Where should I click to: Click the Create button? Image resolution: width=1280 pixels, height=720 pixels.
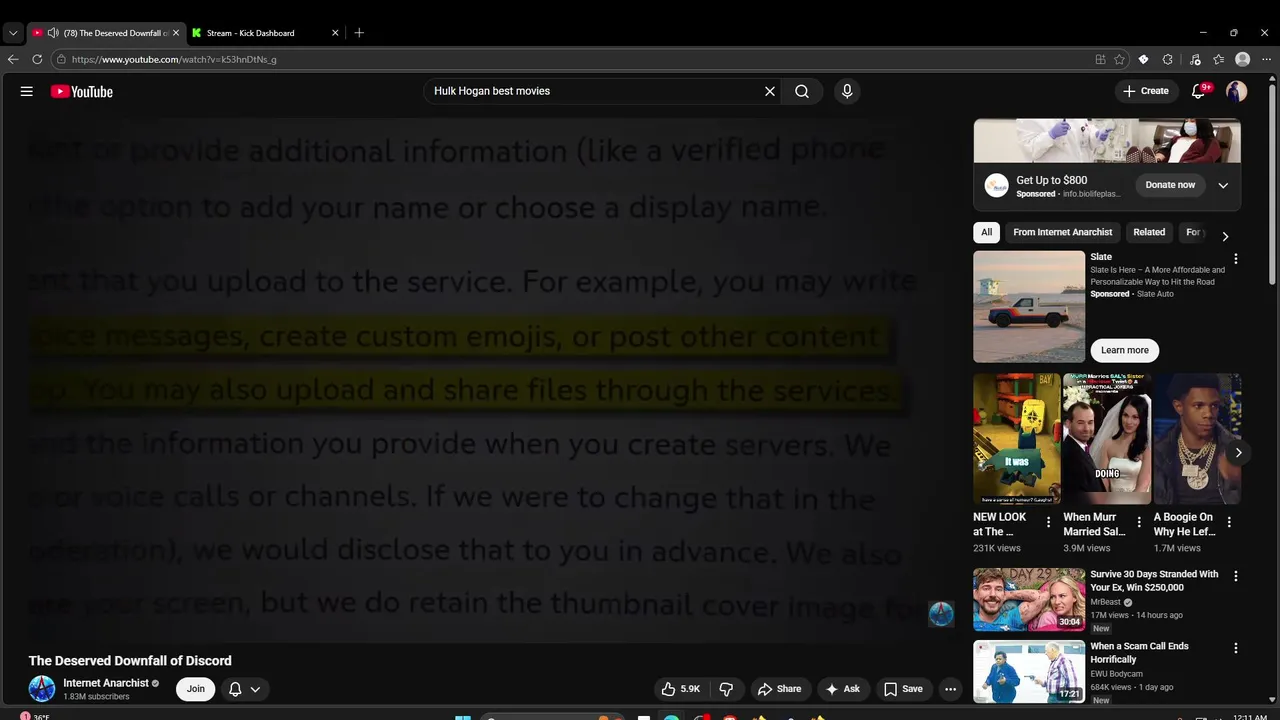point(1146,91)
